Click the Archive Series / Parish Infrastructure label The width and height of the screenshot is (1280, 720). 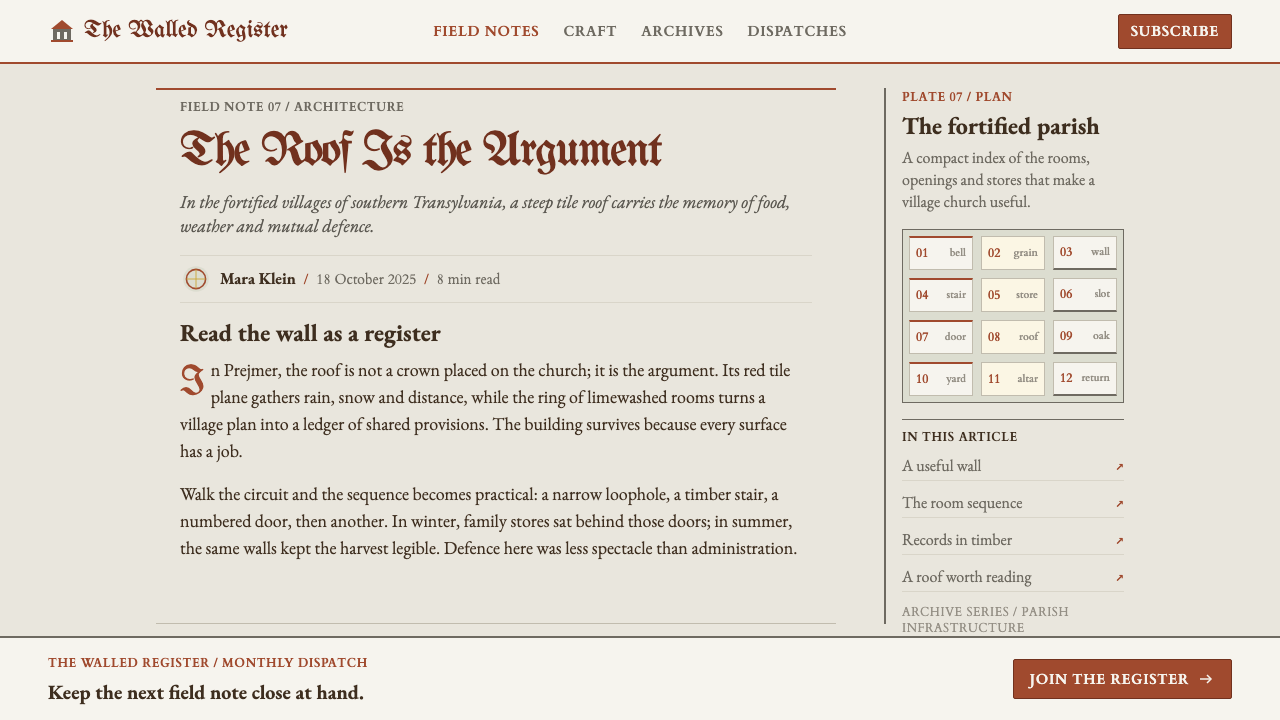point(985,619)
